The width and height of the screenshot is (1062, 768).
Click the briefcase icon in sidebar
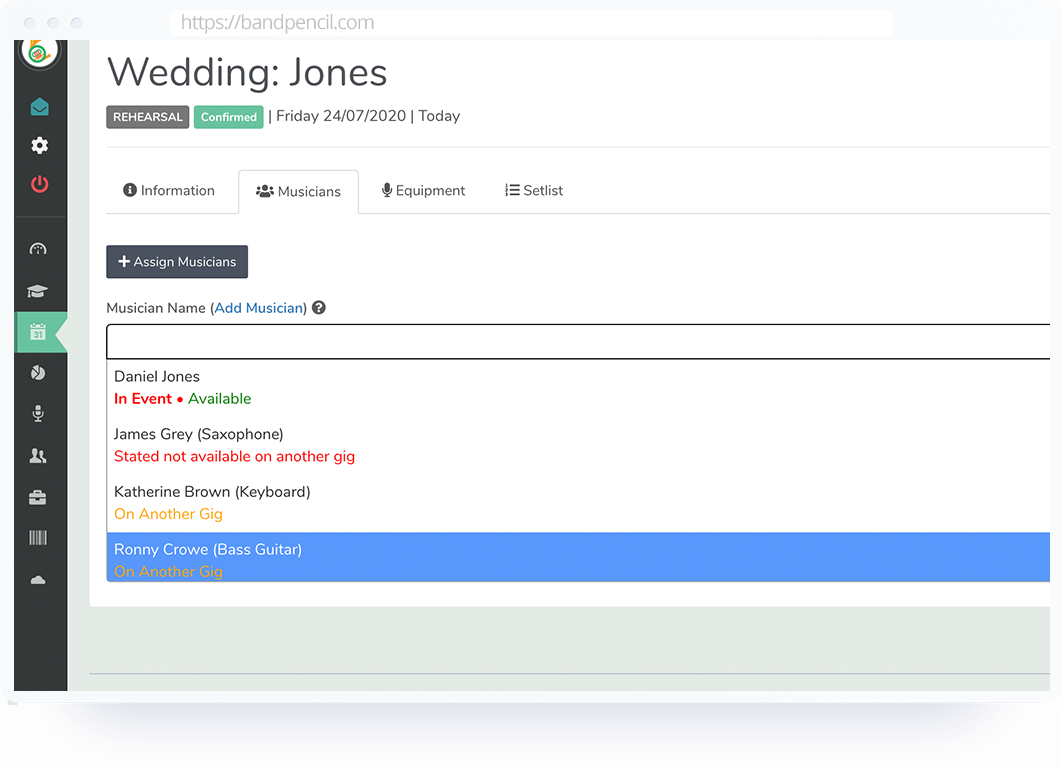tap(39, 496)
